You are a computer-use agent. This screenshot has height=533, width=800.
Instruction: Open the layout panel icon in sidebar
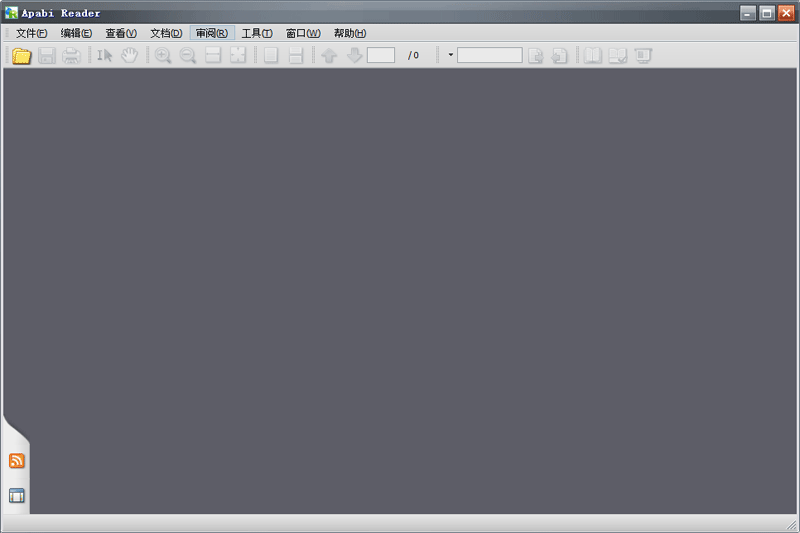click(16, 495)
